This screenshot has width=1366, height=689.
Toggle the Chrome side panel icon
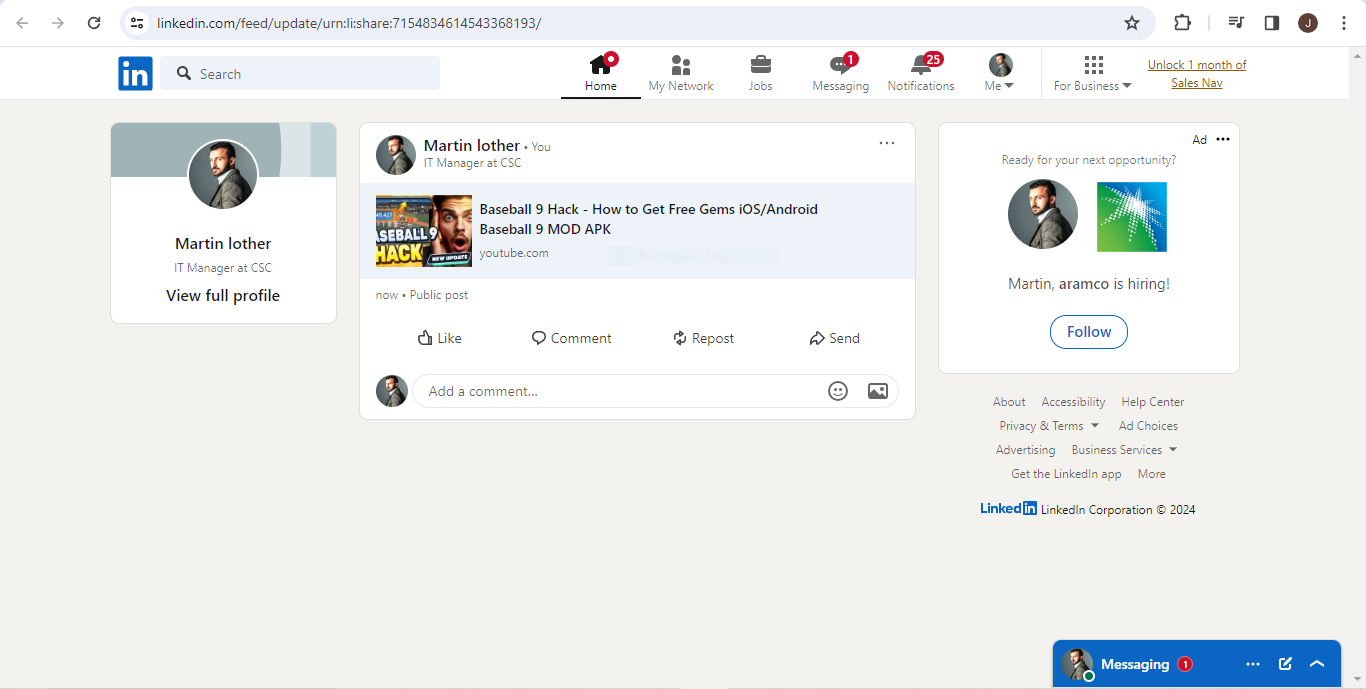[1272, 23]
